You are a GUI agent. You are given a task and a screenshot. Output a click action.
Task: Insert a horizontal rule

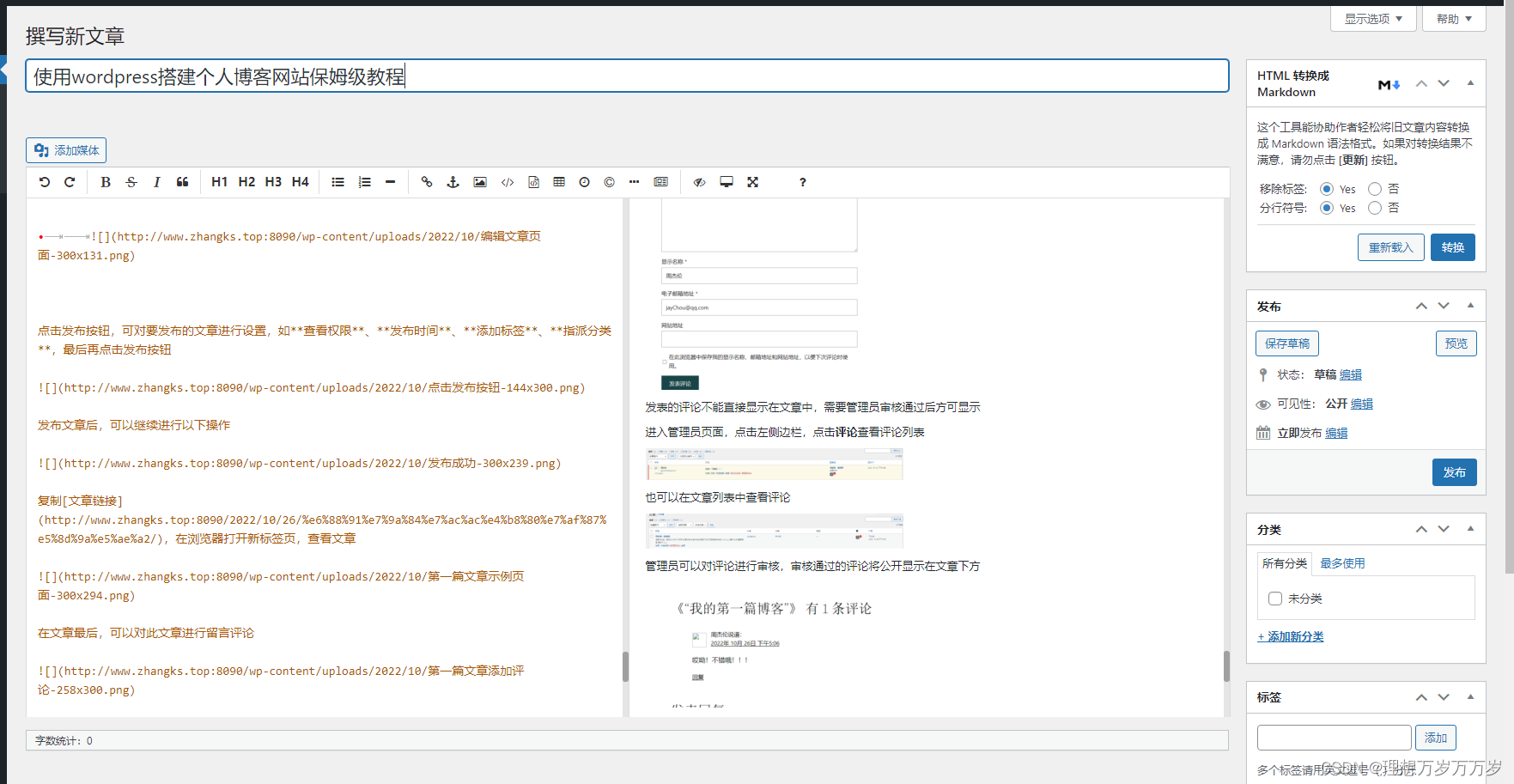click(x=390, y=182)
